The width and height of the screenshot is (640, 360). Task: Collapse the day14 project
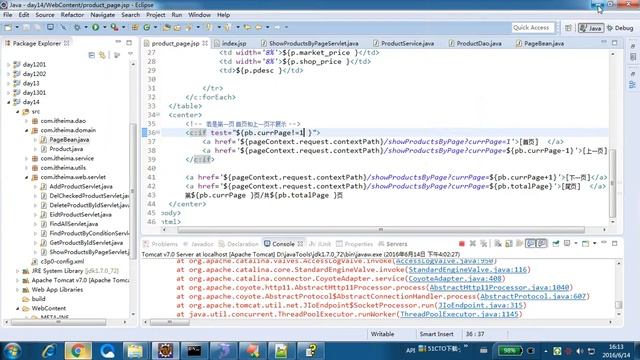click(9, 102)
